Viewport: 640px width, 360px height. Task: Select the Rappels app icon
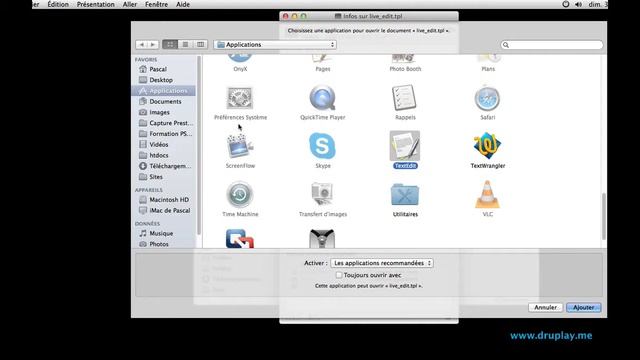point(404,98)
